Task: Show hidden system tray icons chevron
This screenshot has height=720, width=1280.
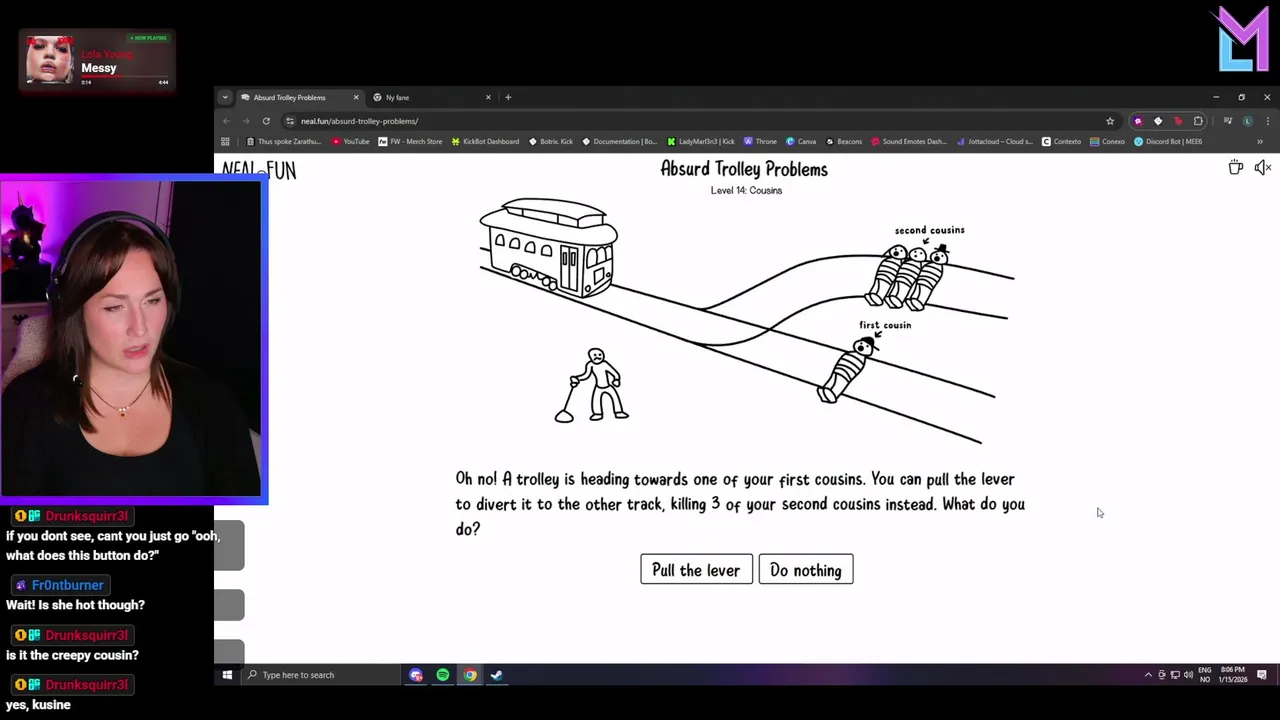Action: point(1148,675)
